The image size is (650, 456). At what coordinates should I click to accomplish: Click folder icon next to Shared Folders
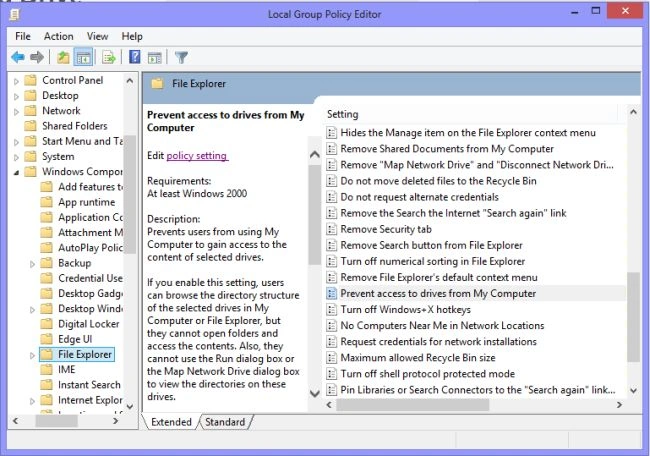point(31,126)
